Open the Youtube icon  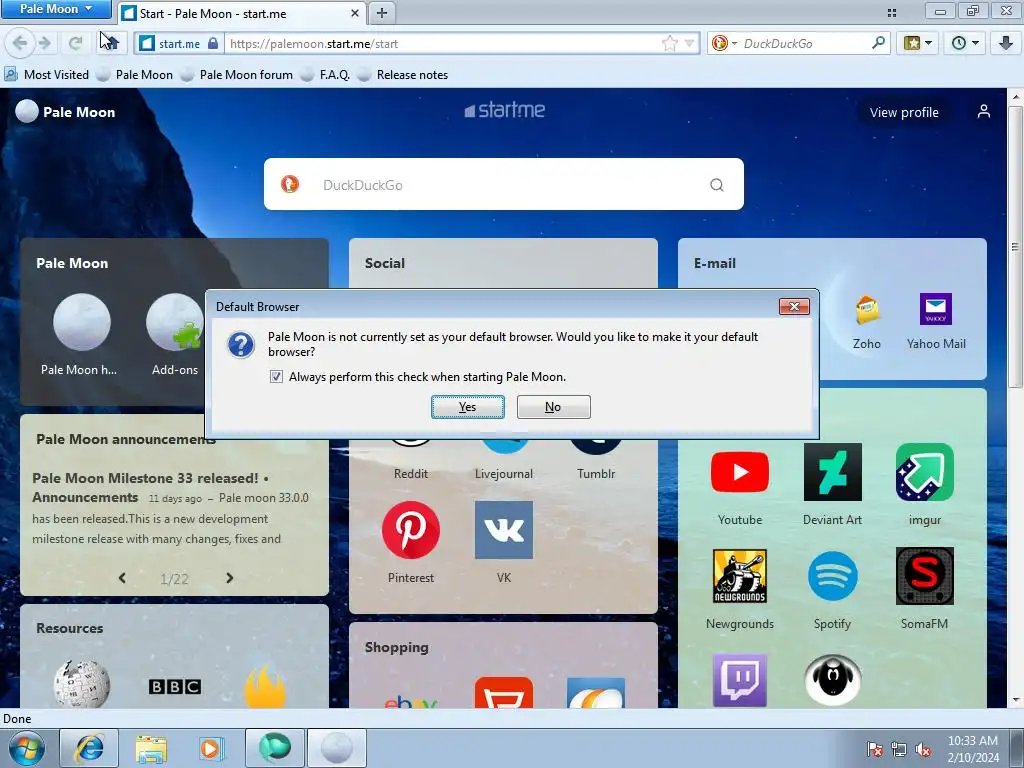(x=740, y=472)
